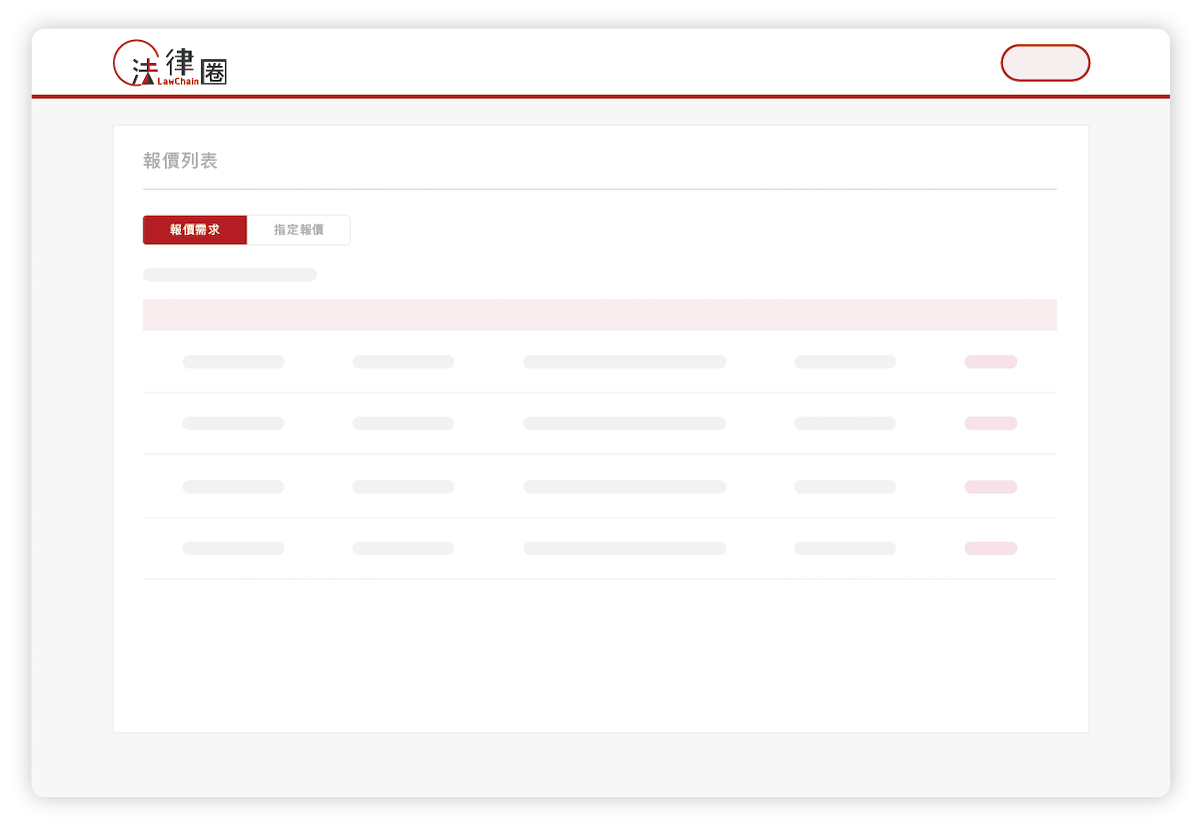The width and height of the screenshot is (1200, 830).
Task: Expand the first quote row details
Action: [x=600, y=361]
